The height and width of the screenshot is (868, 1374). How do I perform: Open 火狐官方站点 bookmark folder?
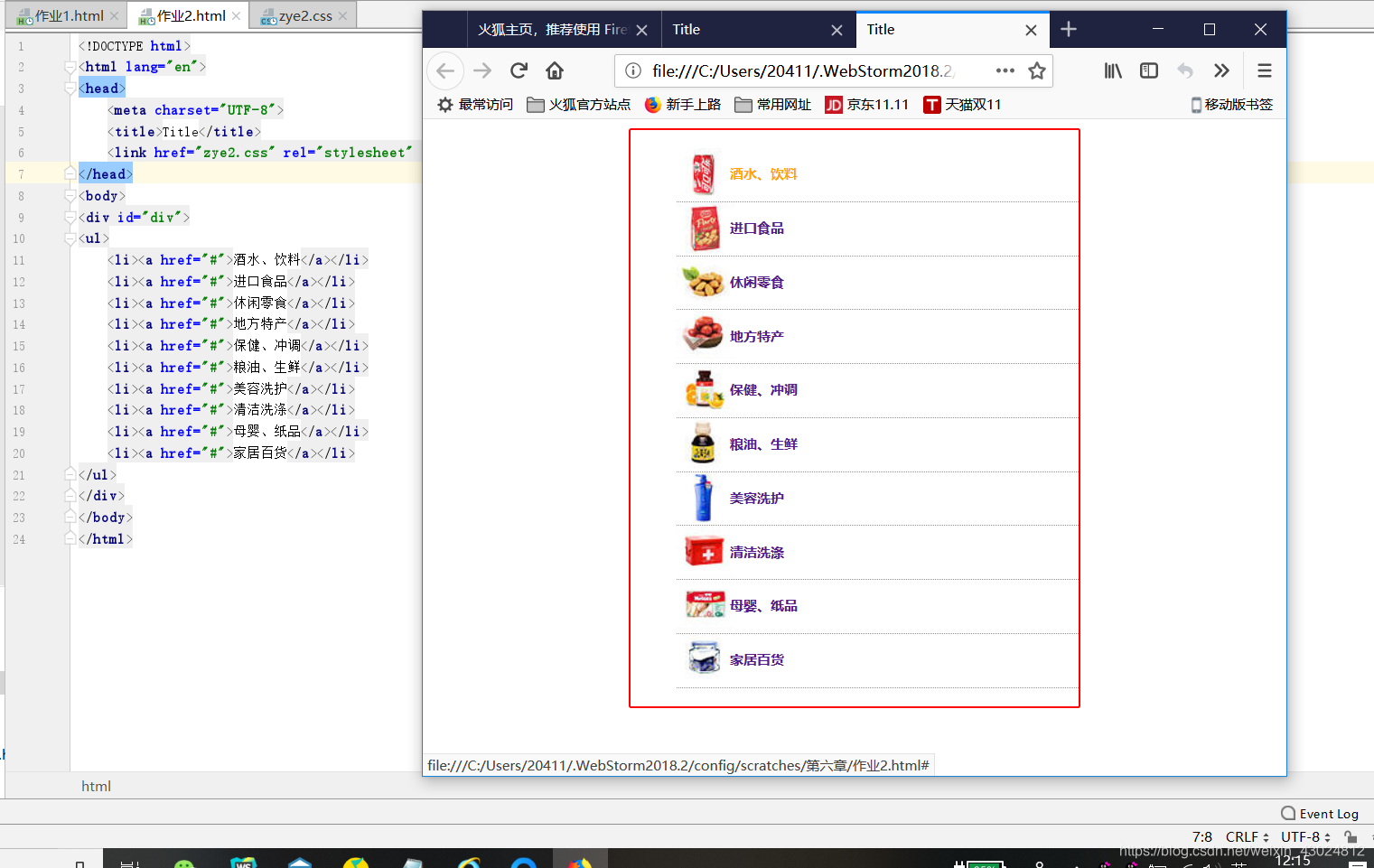coord(579,105)
